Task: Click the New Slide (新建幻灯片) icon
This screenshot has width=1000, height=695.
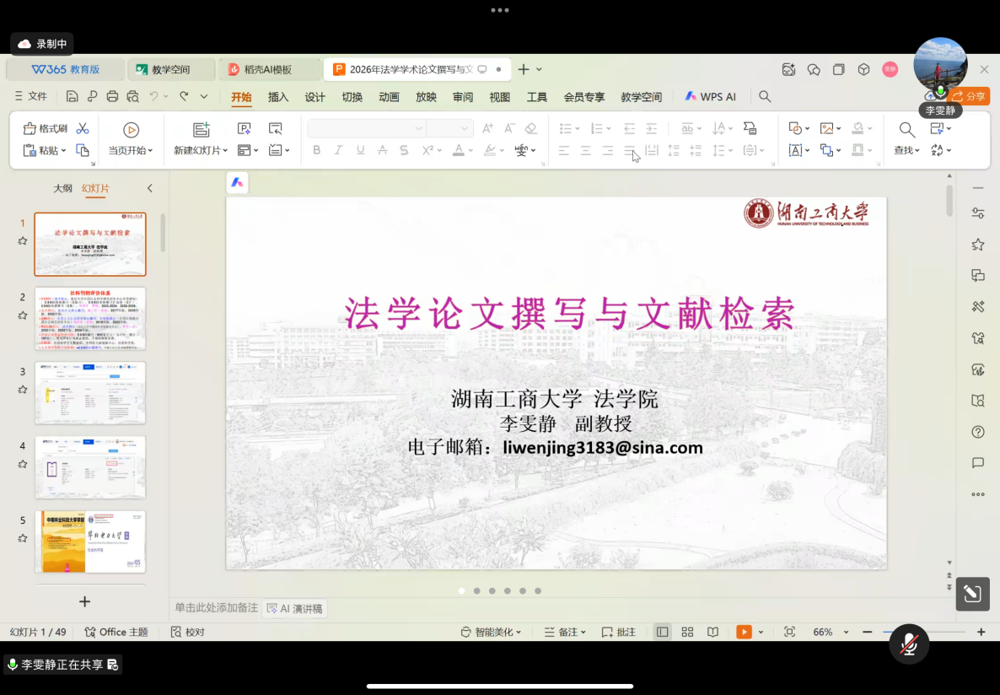Action: (201, 130)
